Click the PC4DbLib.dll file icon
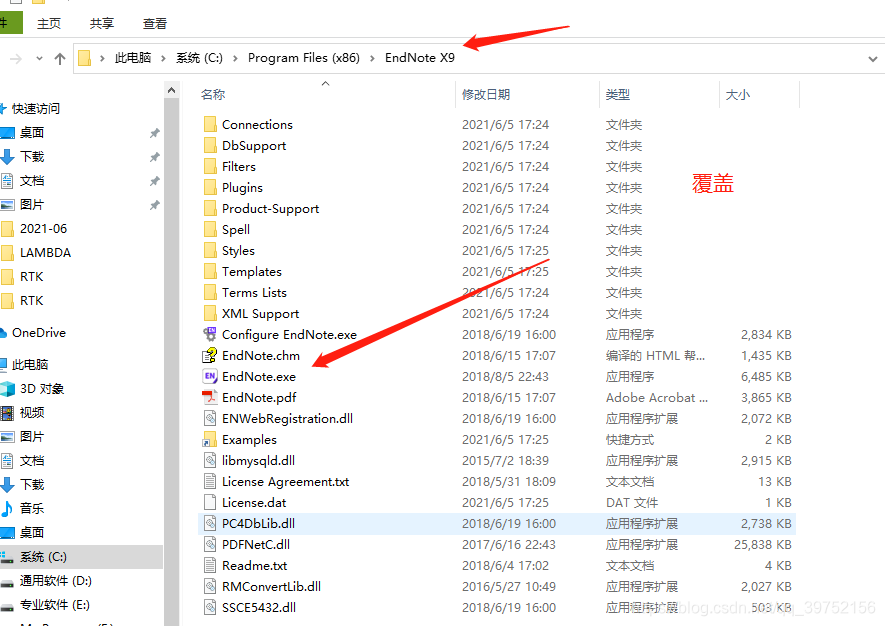The image size is (885, 626). (x=210, y=523)
